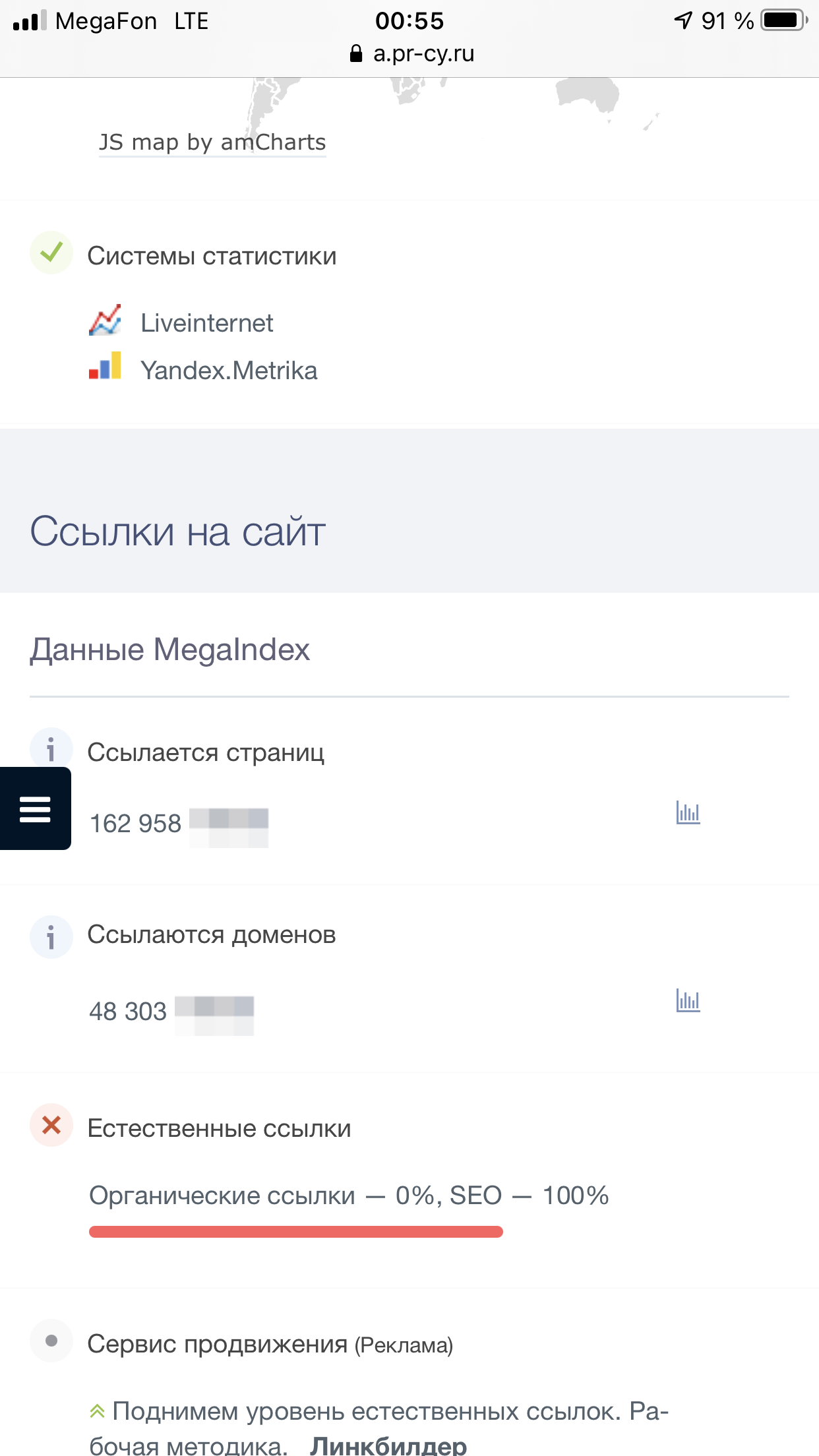
Task: Open the black hamburger menu button
Action: click(36, 808)
